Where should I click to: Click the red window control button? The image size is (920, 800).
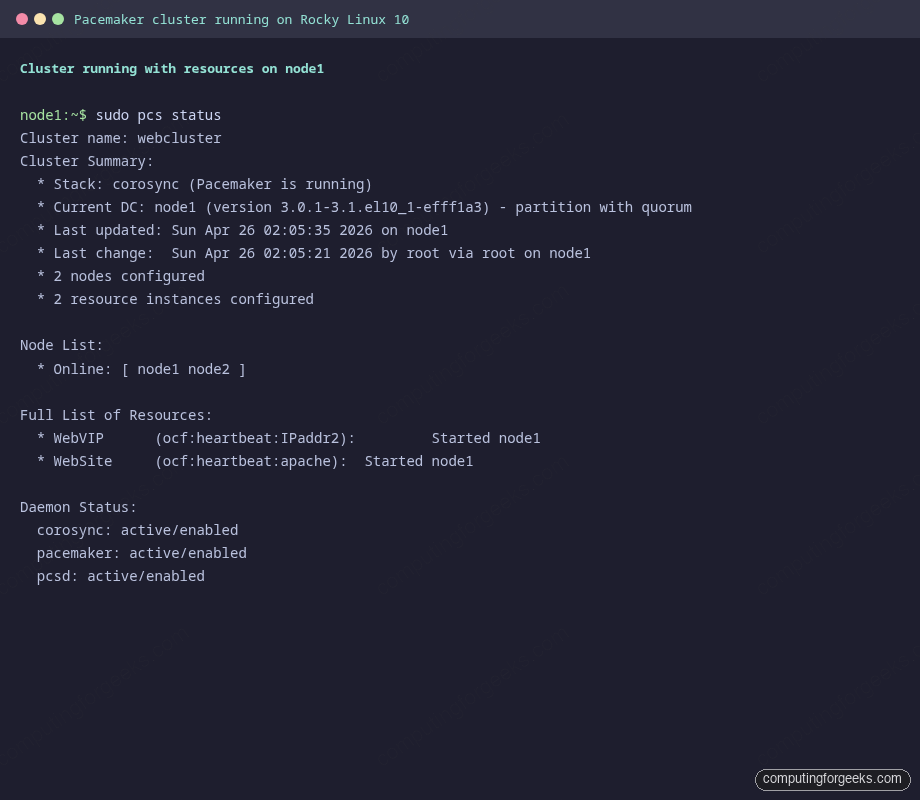[22, 18]
